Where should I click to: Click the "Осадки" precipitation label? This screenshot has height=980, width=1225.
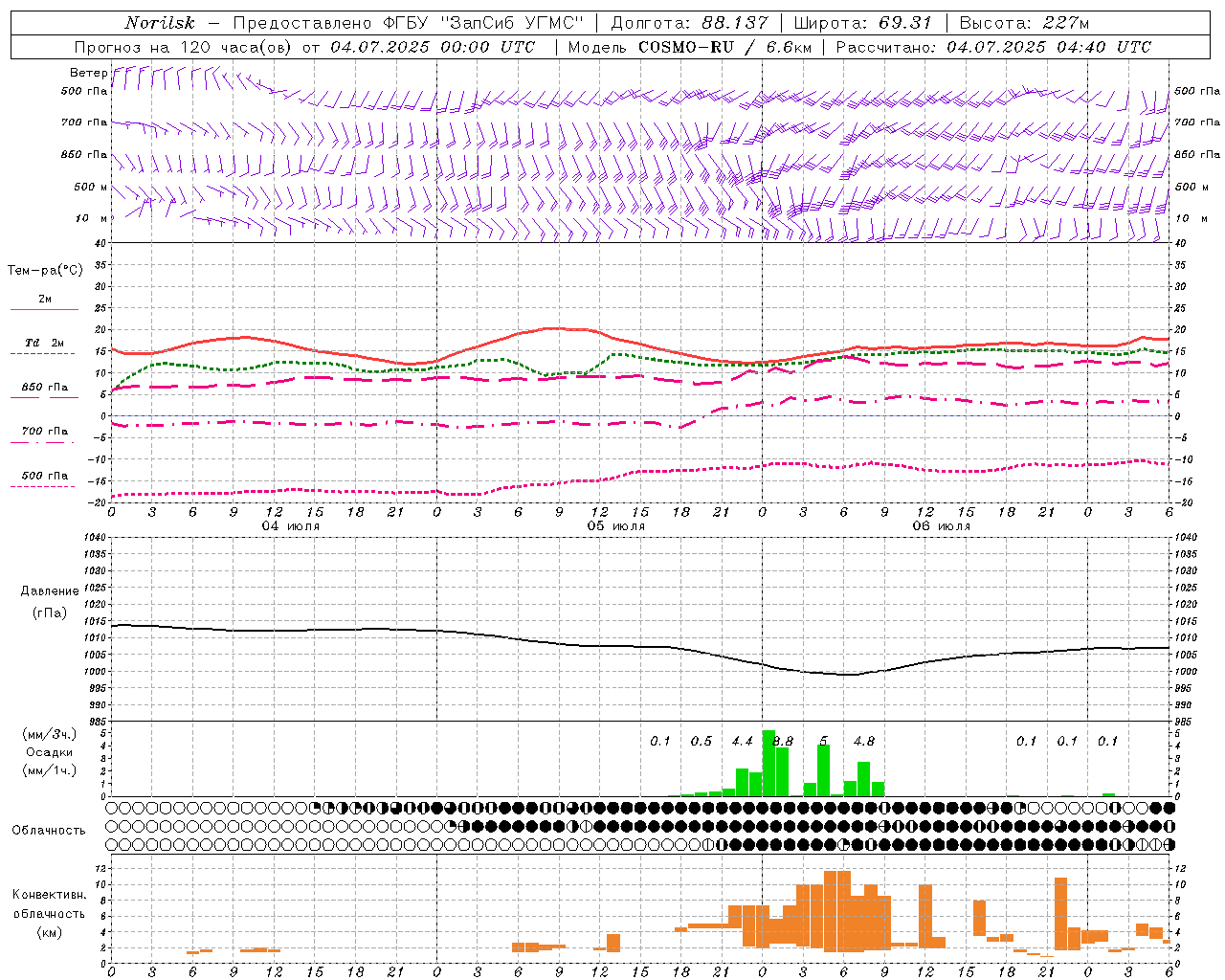pyautogui.click(x=50, y=752)
